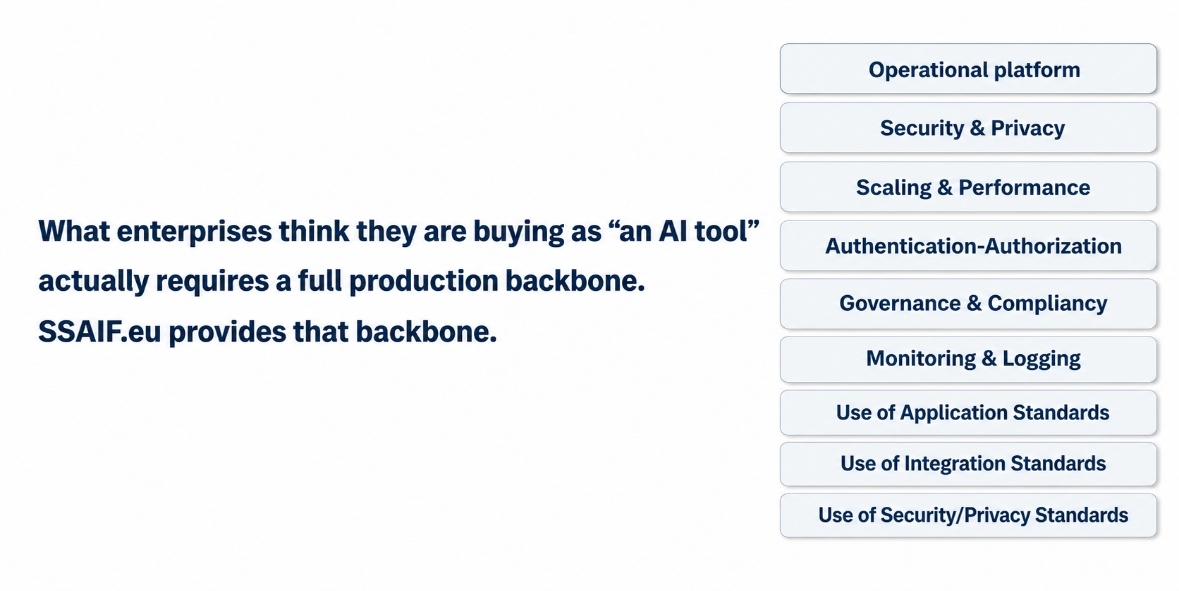Click the word What starting the headline
1179x591 pixels.
coord(74,231)
